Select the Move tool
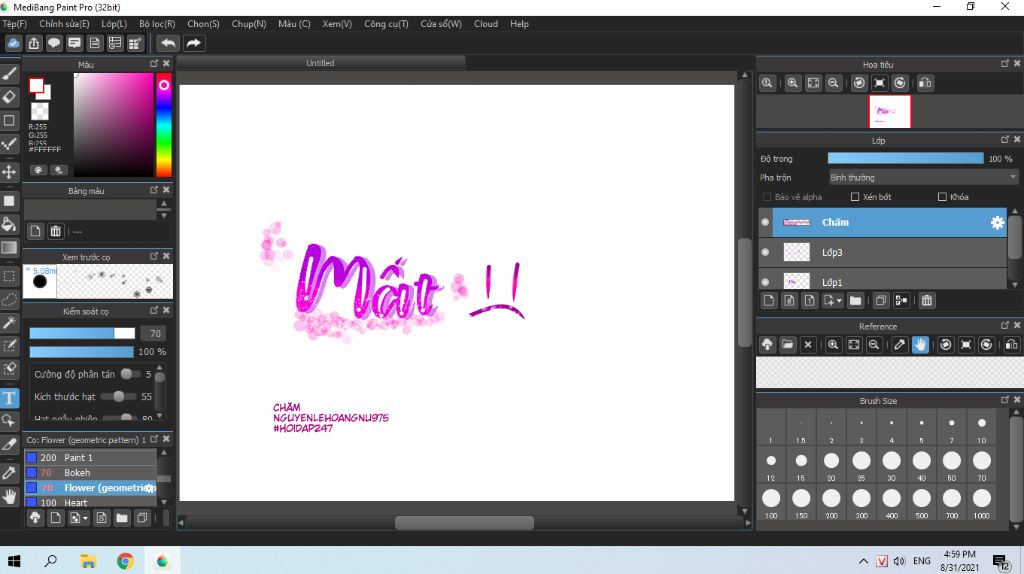The height and width of the screenshot is (574, 1024). pyautogui.click(x=9, y=172)
